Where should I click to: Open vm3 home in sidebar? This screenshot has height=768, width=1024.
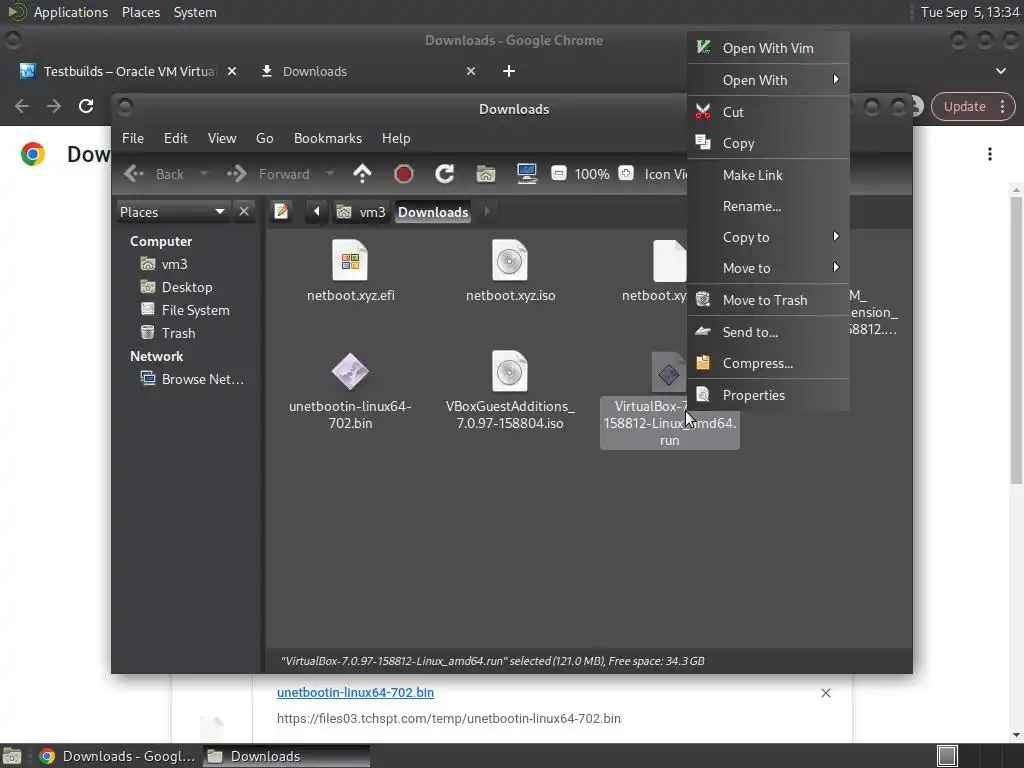pyautogui.click(x=165, y=264)
